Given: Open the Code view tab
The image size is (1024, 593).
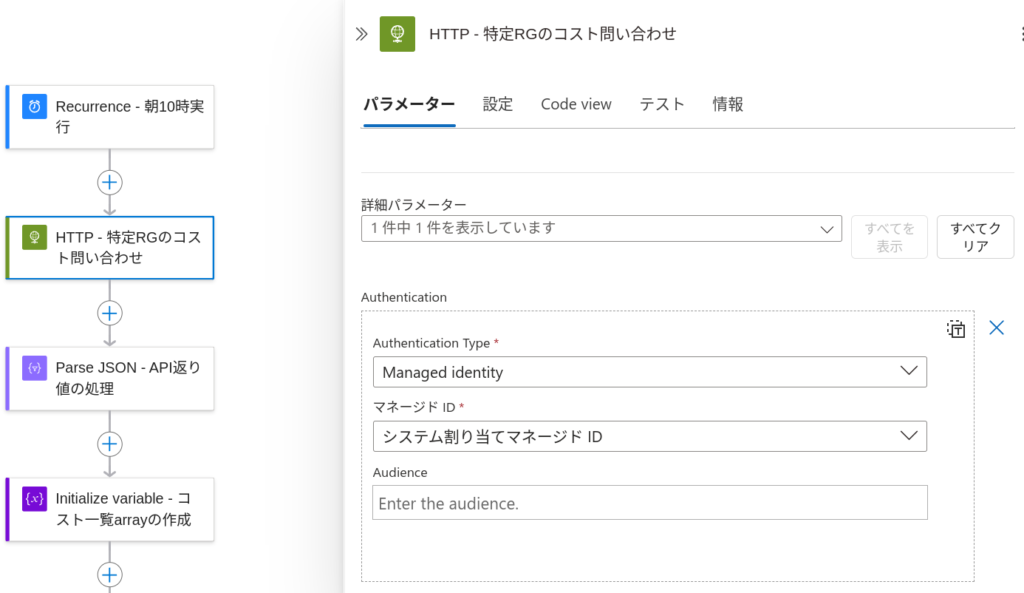Looking at the screenshot, I should (x=576, y=104).
